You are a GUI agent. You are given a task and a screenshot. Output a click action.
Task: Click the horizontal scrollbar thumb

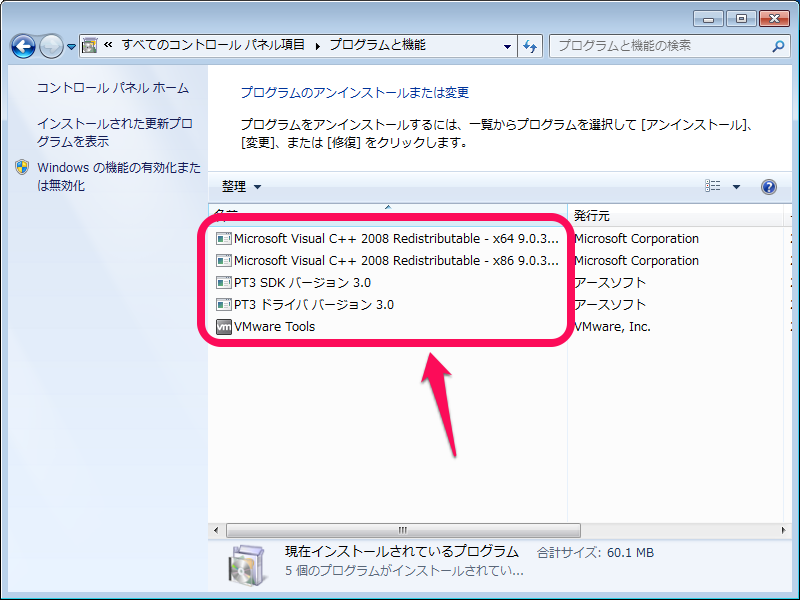pos(403,530)
